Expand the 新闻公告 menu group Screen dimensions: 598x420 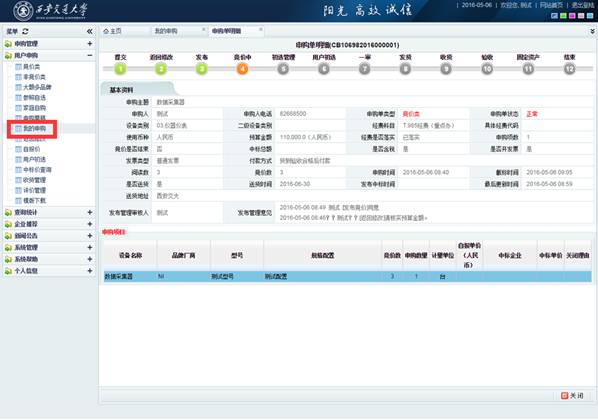point(90,236)
